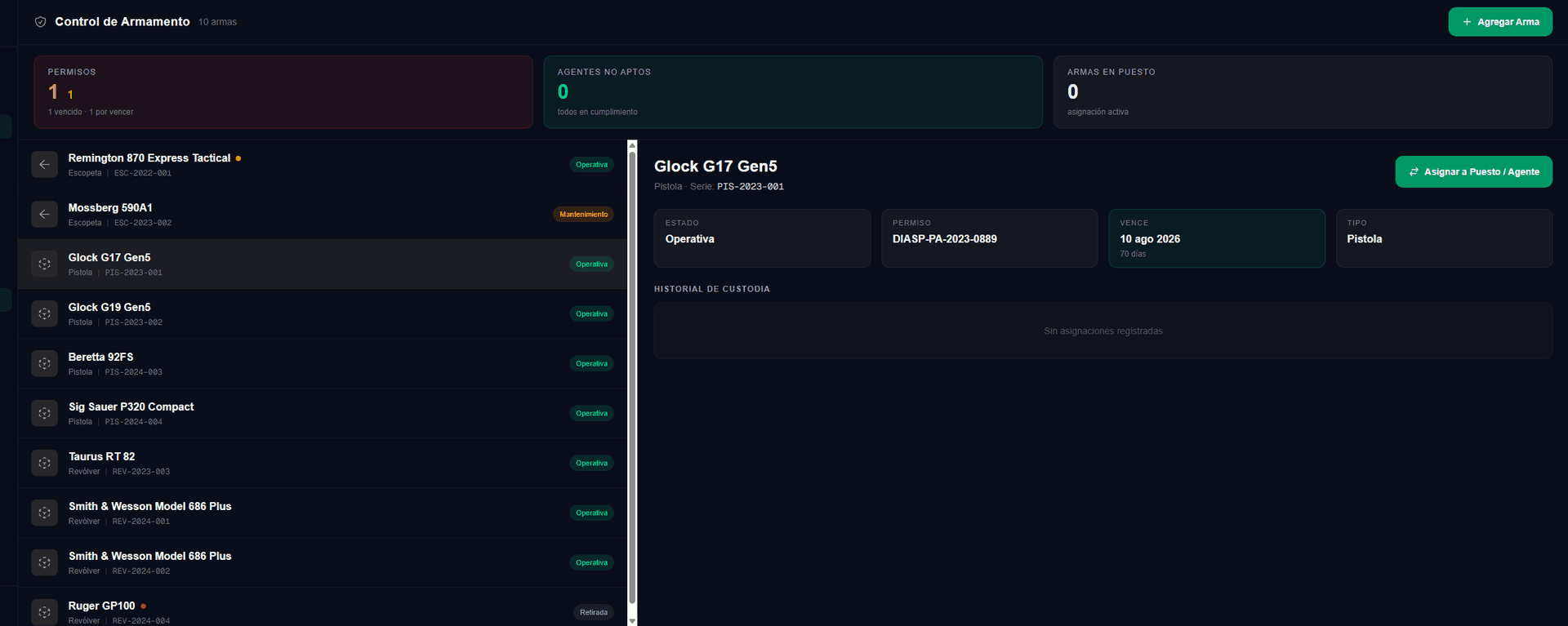Click the Permisos summary card
This screenshot has height=626, width=1568.
[283, 92]
